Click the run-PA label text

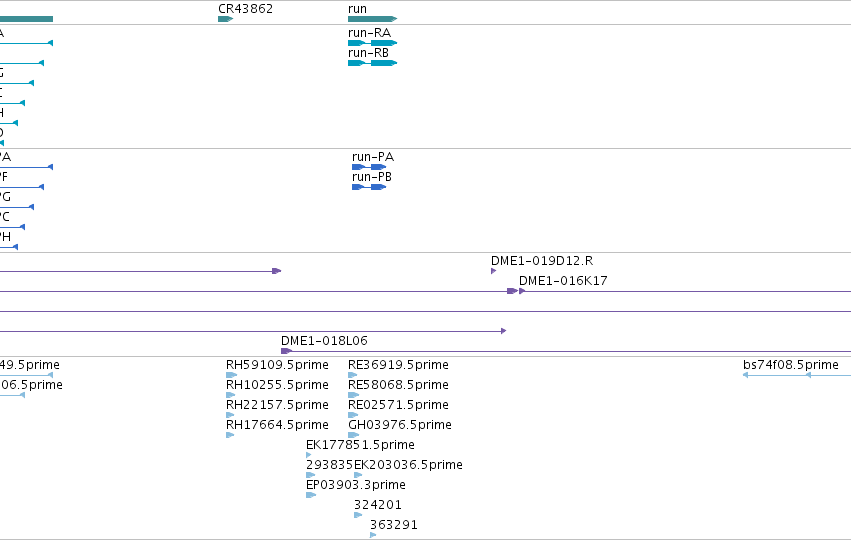point(373,157)
